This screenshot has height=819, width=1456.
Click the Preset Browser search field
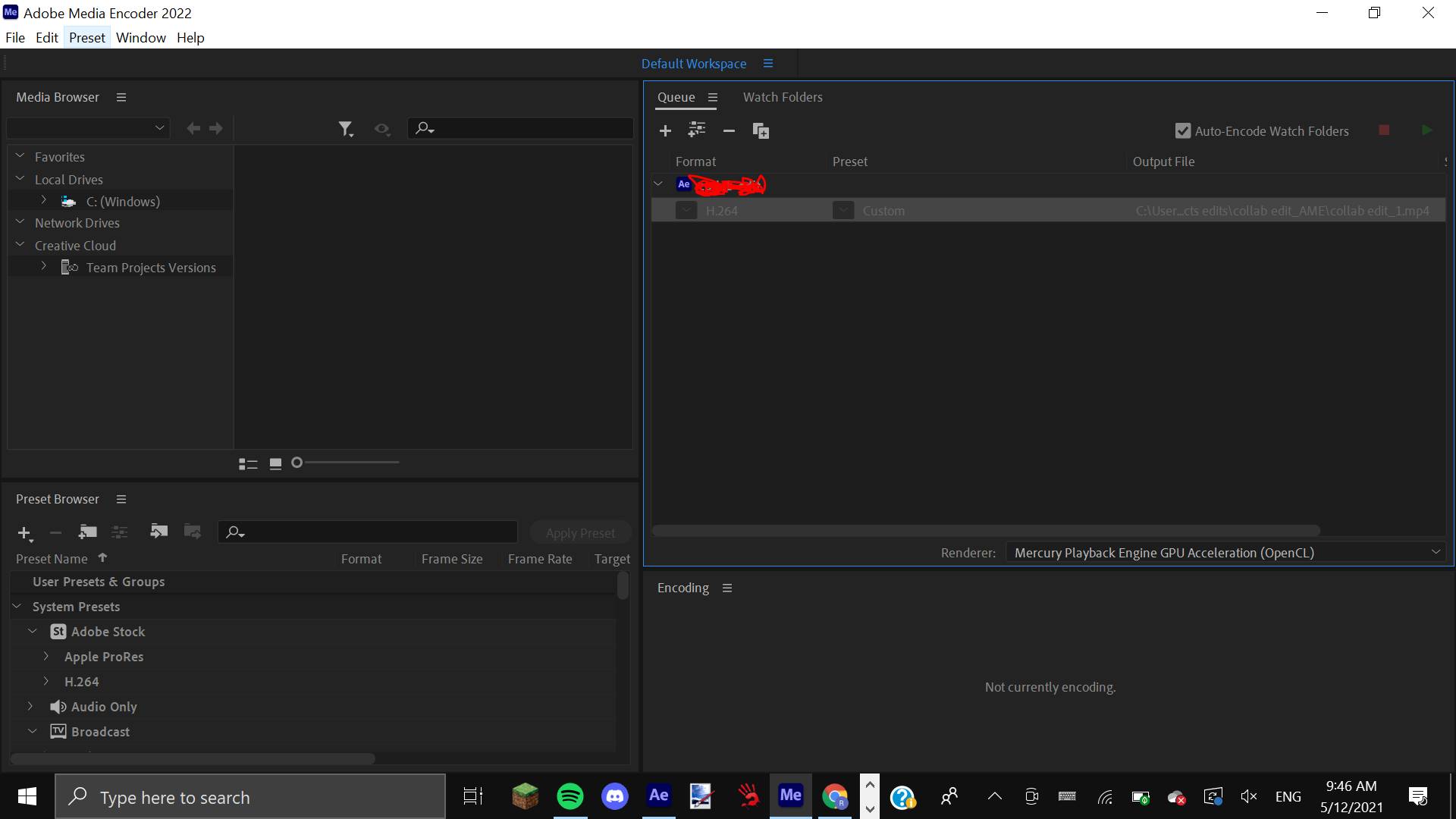click(367, 532)
